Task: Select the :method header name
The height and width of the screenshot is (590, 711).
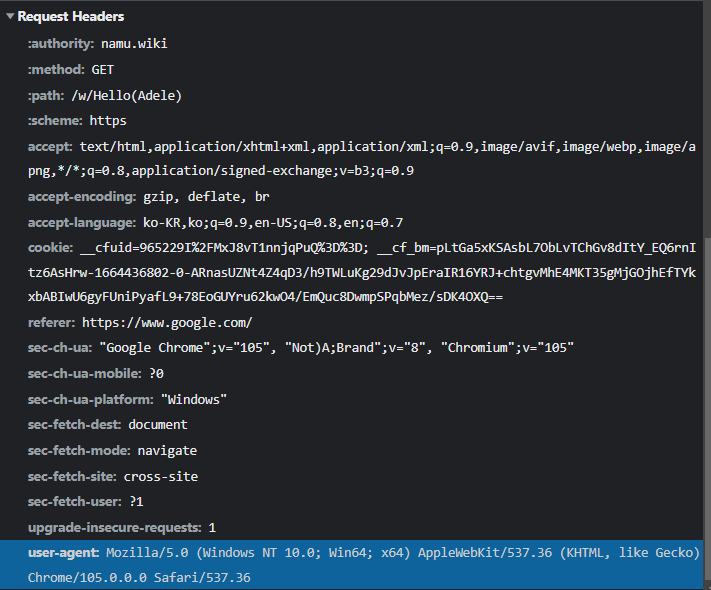Action: [56, 69]
